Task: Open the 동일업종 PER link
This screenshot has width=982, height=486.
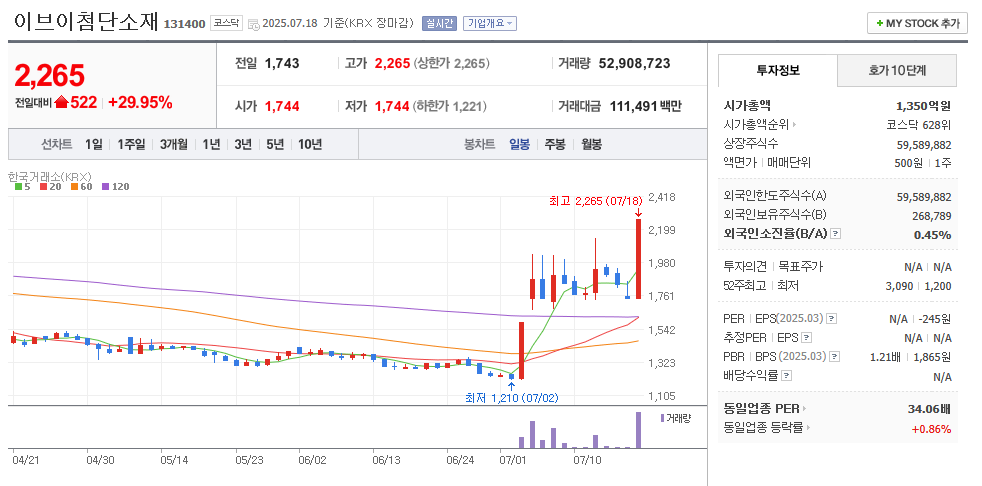Action: tap(765, 409)
